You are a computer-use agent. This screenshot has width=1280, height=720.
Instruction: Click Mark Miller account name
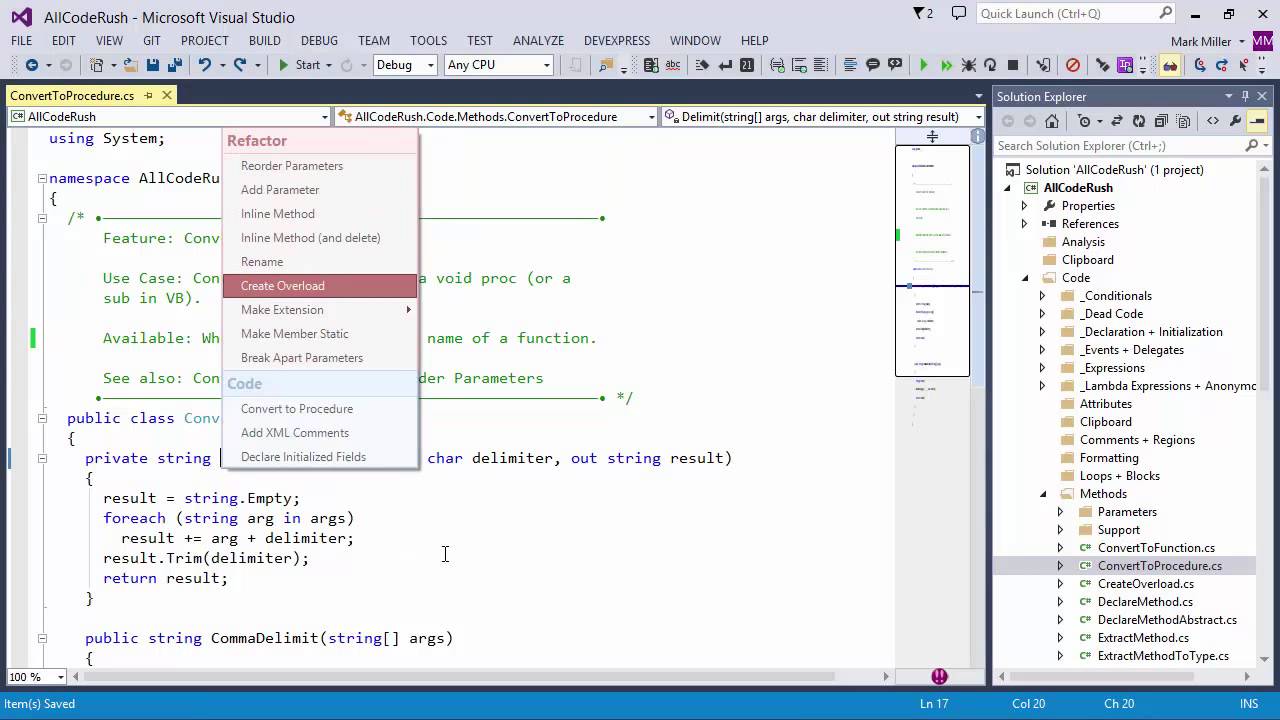[1203, 41]
